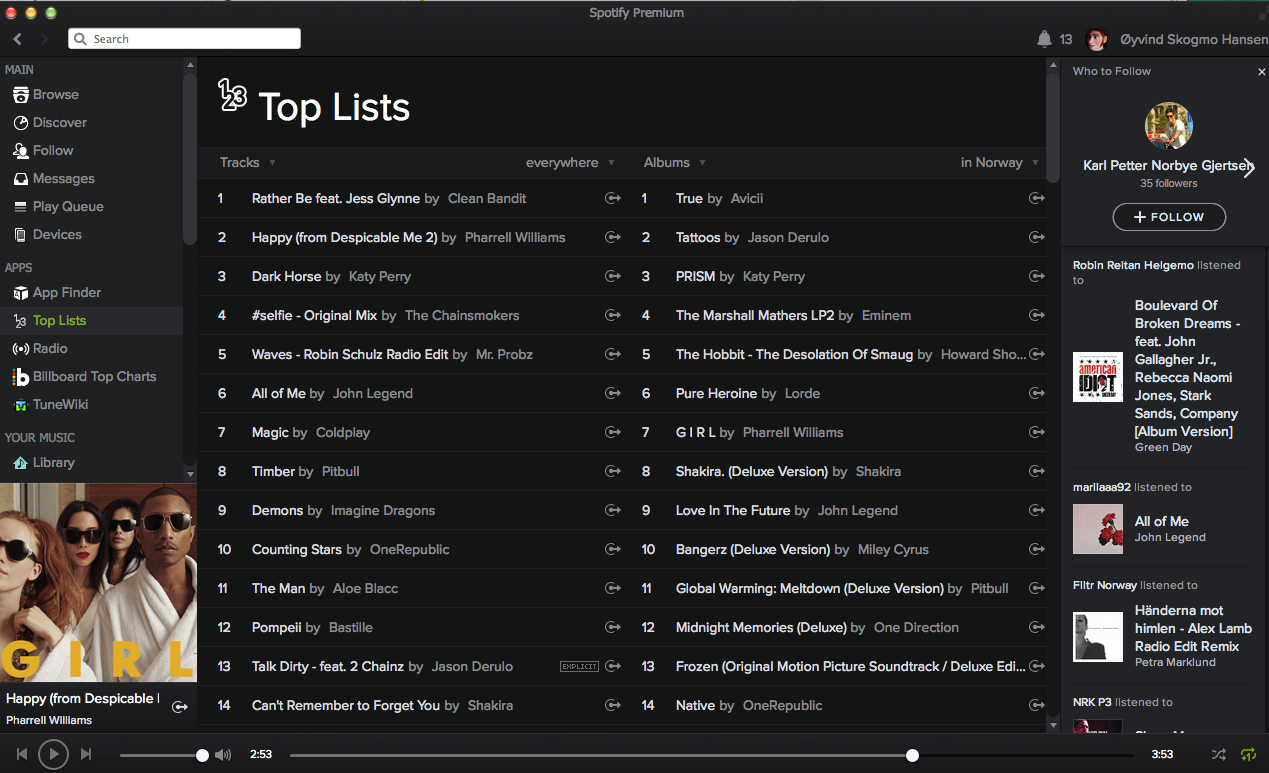Viewport: 1269px width, 773px height.
Task: Toggle shuffle playback
Action: (1218, 754)
